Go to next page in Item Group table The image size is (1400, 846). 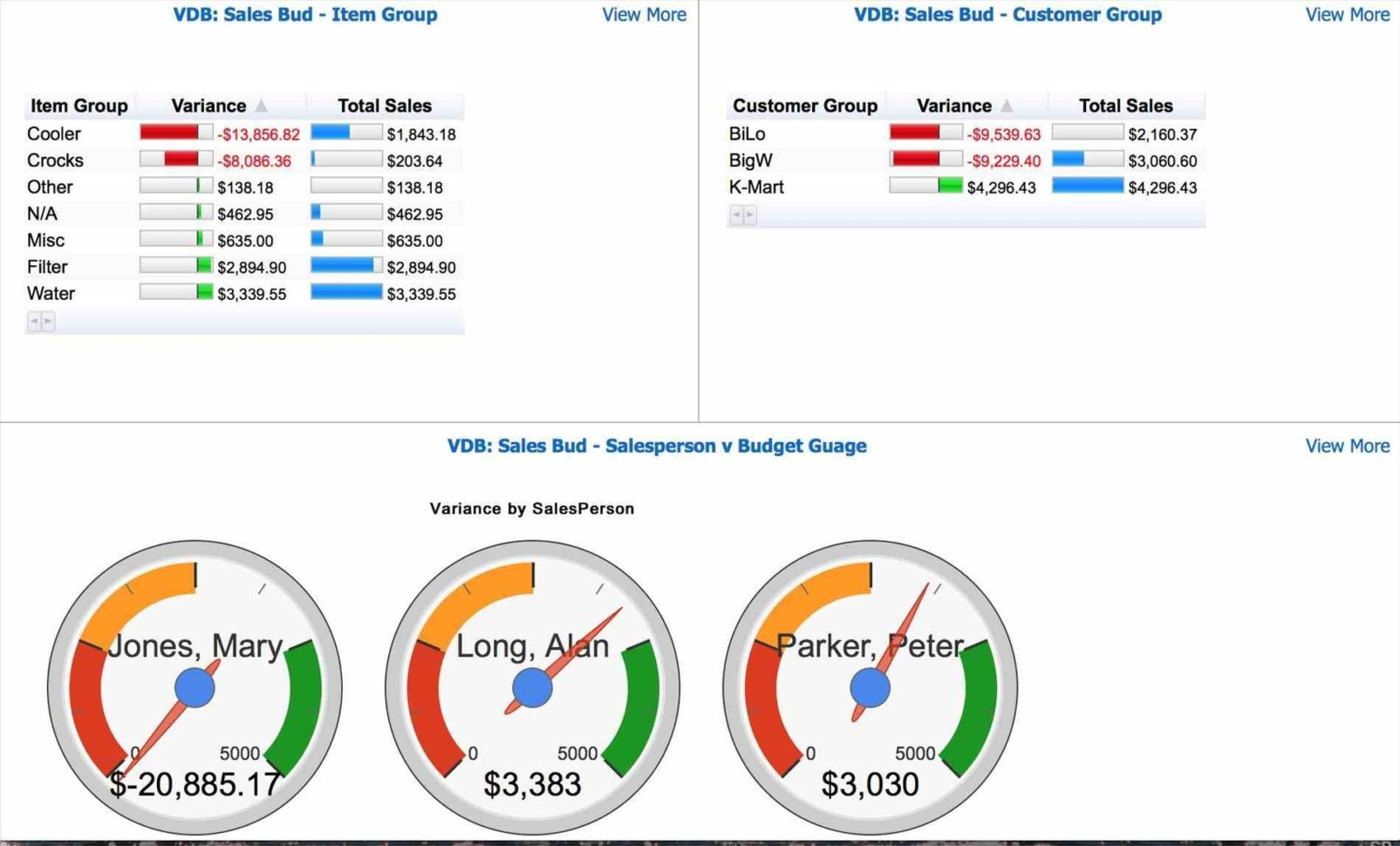pyautogui.click(x=48, y=322)
